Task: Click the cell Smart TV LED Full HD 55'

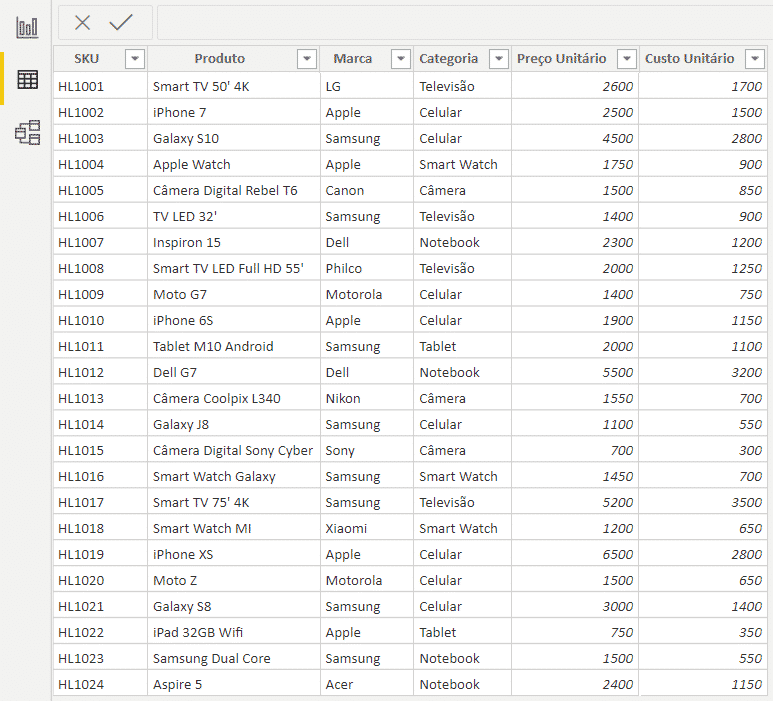Action: point(234,269)
